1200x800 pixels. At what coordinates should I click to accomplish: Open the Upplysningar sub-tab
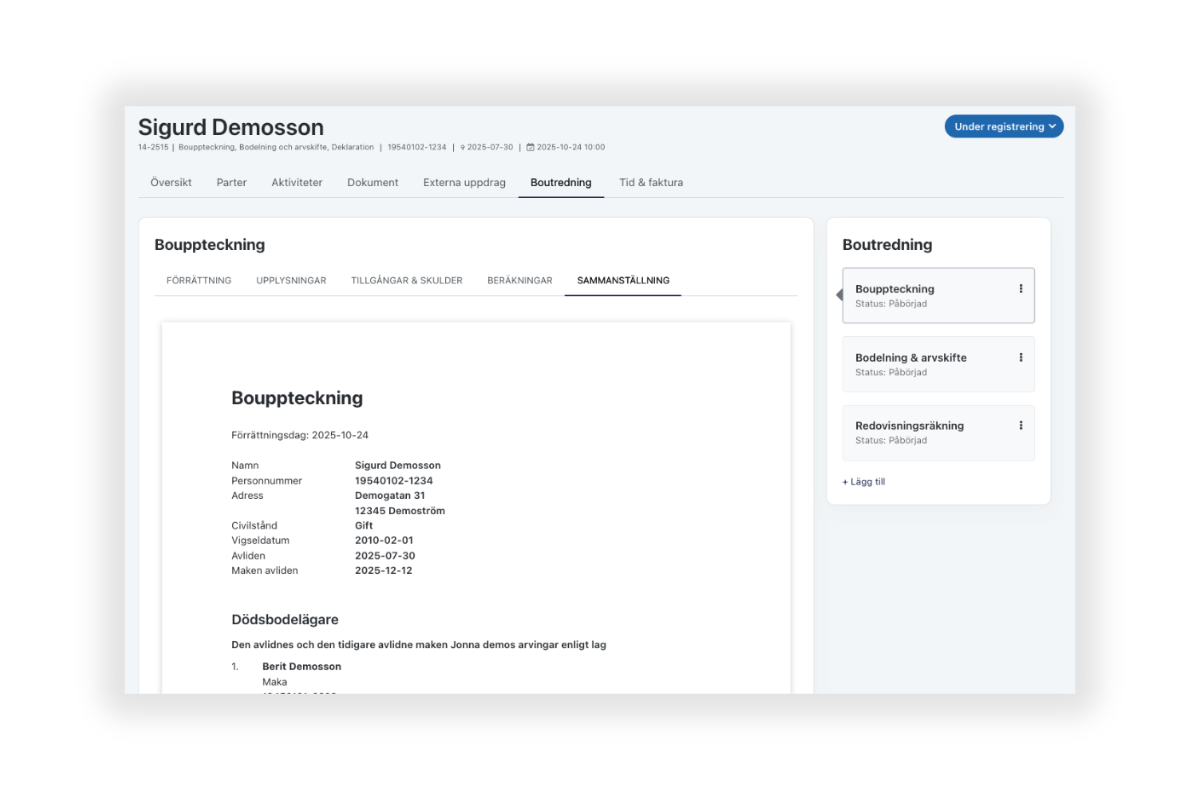(291, 281)
